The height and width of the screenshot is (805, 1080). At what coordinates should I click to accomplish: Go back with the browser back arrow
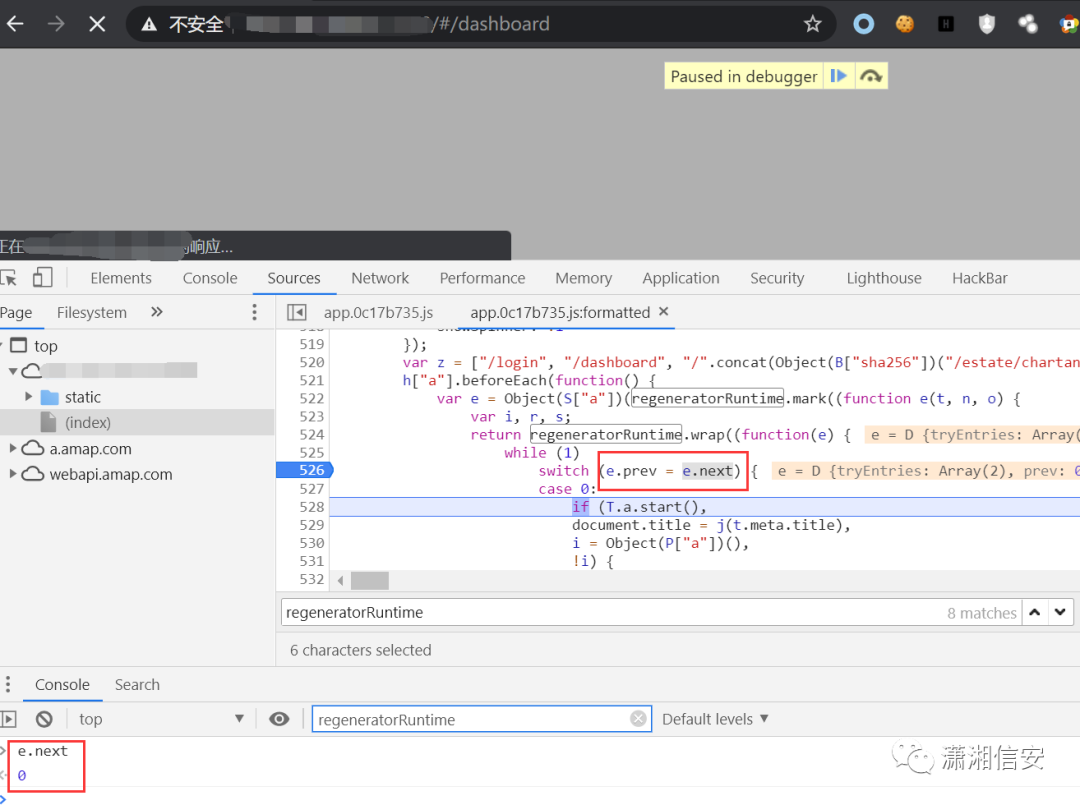[15, 24]
